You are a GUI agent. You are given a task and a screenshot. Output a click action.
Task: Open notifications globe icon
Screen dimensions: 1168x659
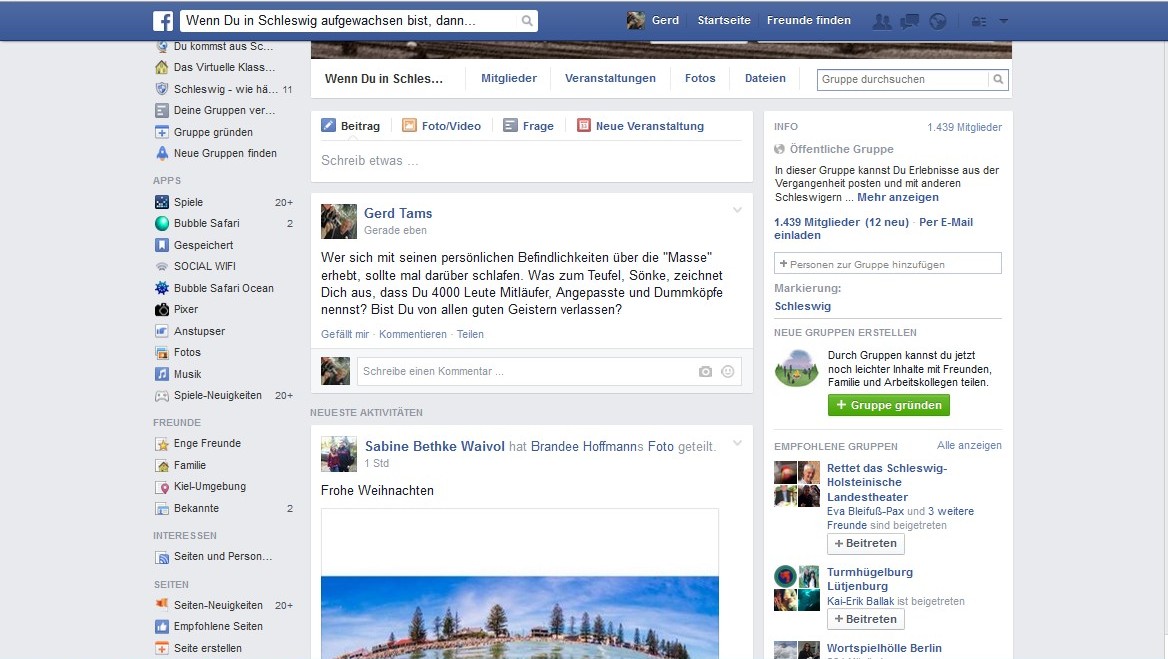coord(938,22)
